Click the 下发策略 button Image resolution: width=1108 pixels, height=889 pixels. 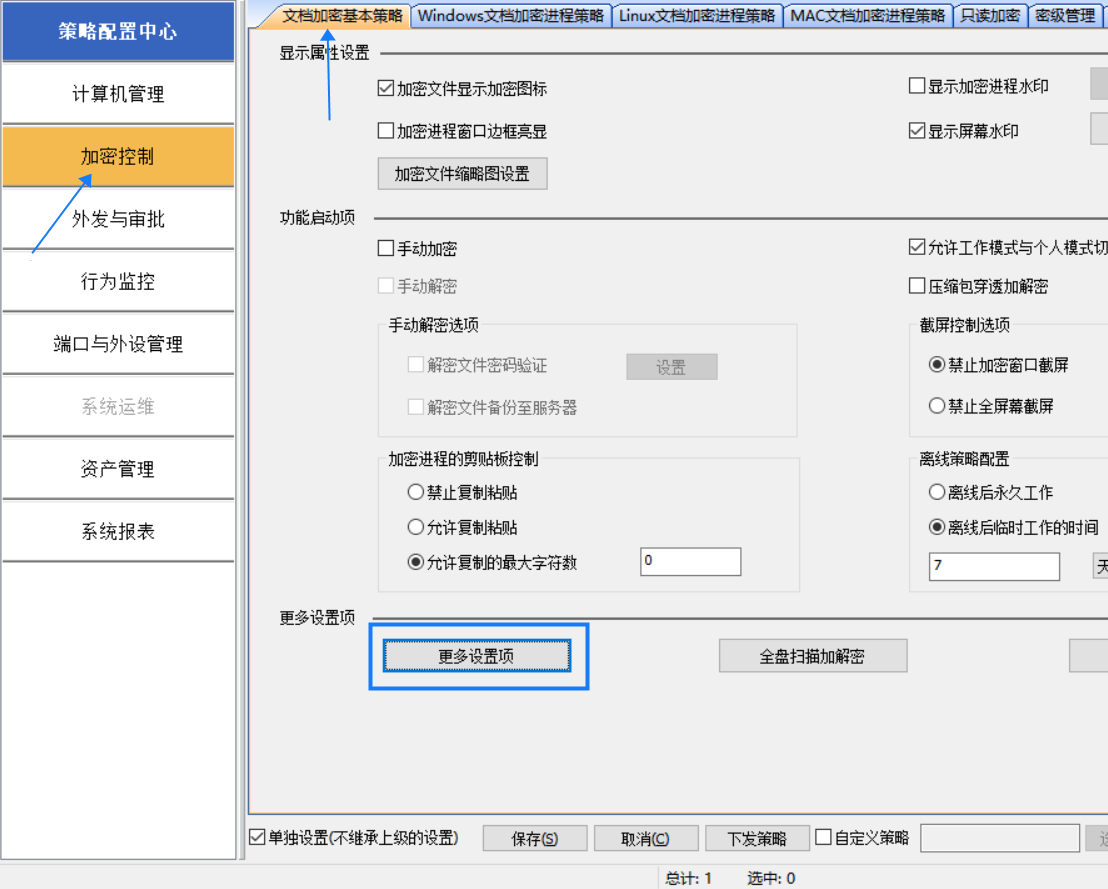pos(756,838)
